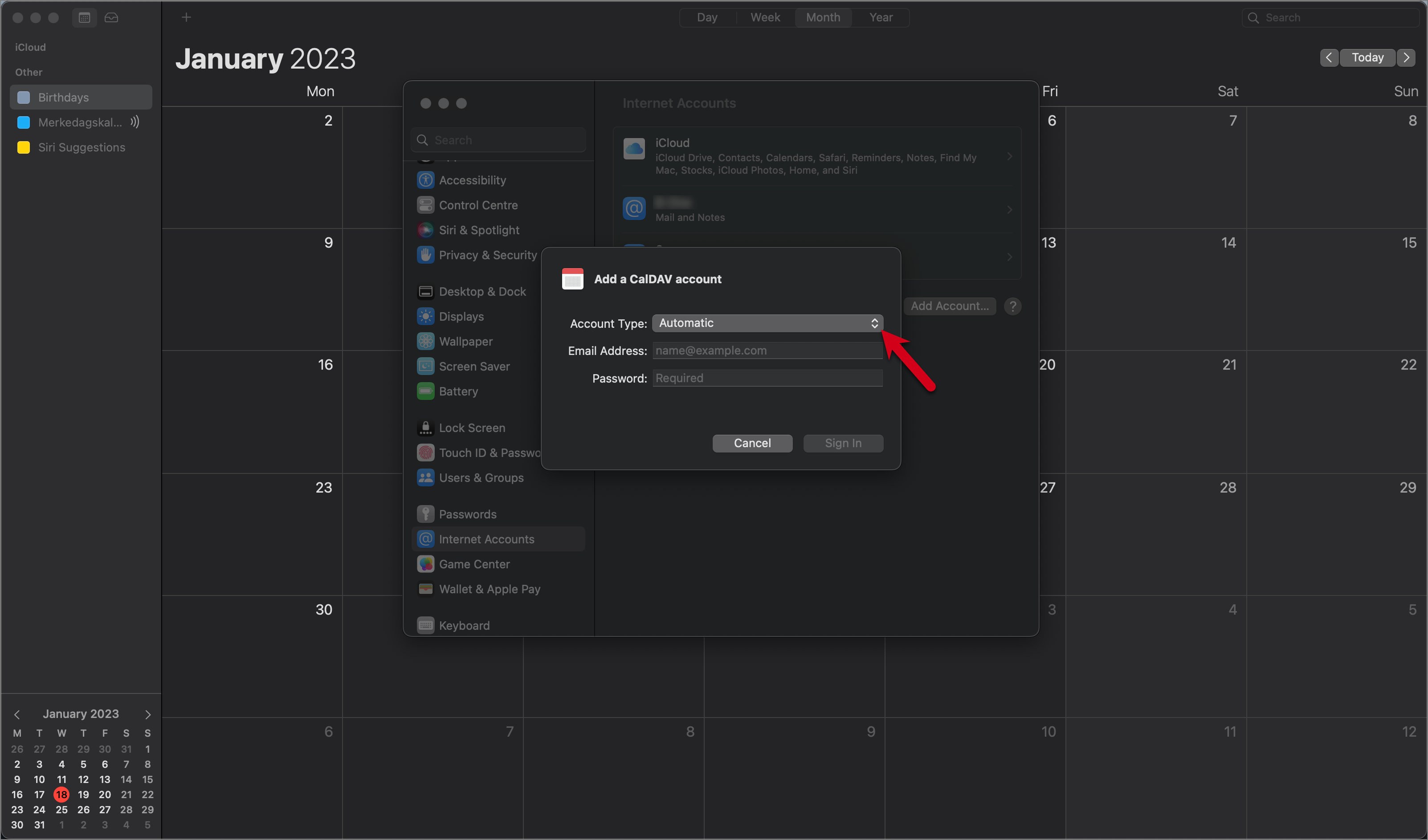This screenshot has height=840, width=1428.
Task: Go to previous month in main calendar
Action: (1329, 57)
